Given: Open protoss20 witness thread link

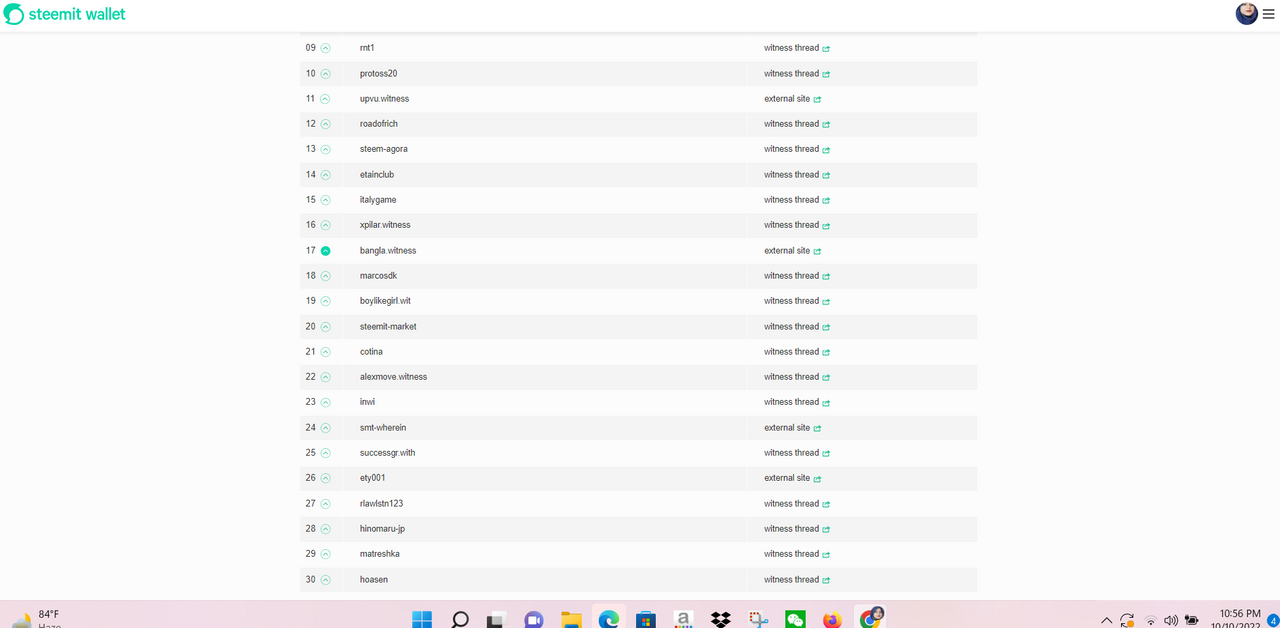Looking at the screenshot, I should [x=797, y=74].
